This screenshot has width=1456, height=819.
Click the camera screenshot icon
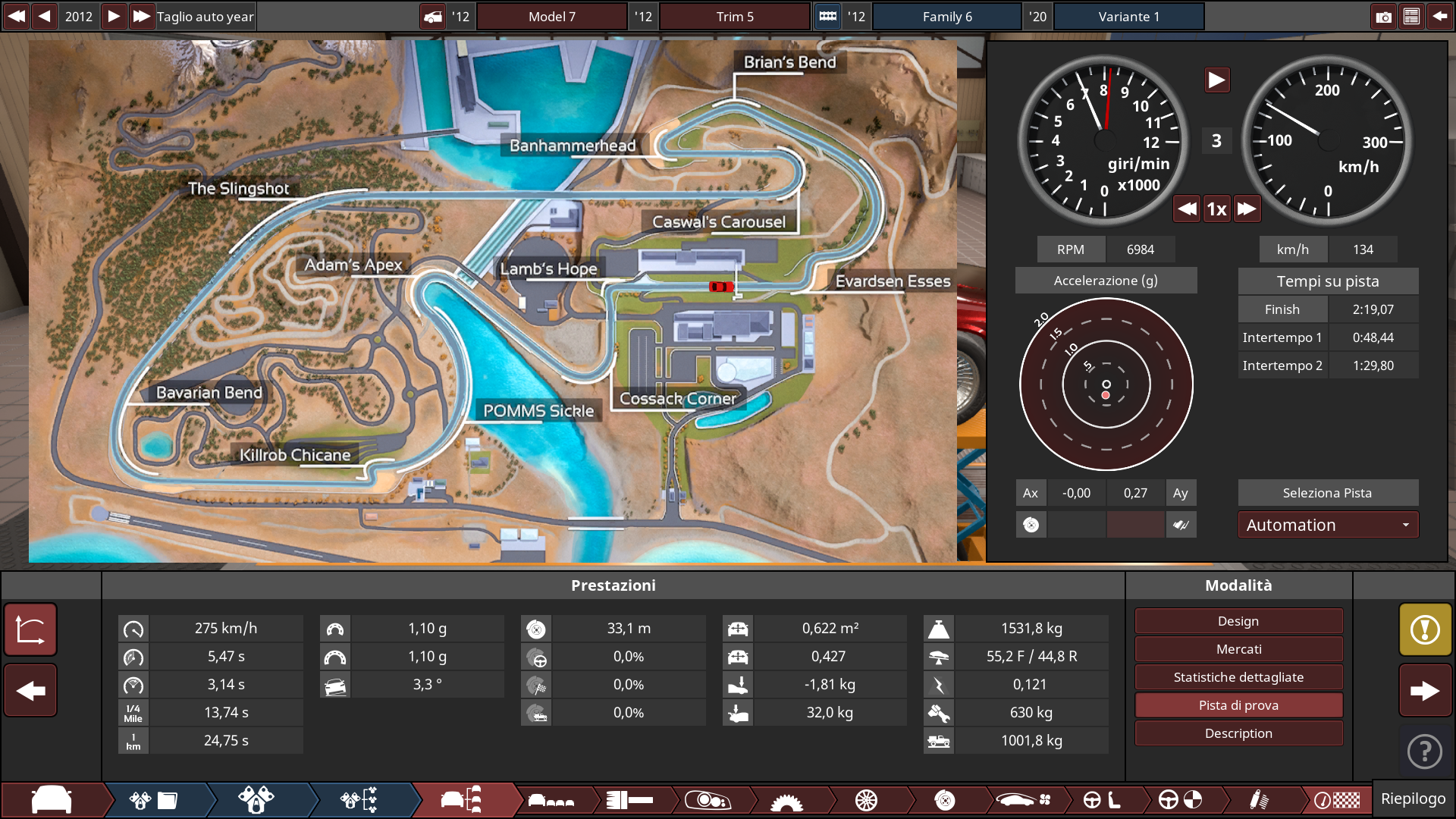point(1384,15)
